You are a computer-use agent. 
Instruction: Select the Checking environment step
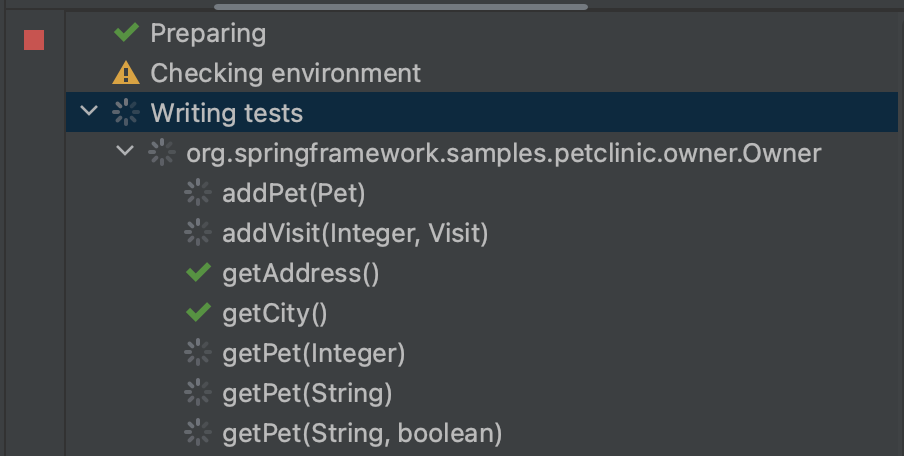[x=285, y=73]
